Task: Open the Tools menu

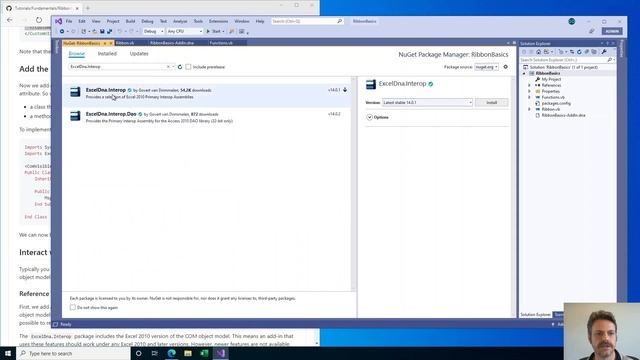Action: (x=198, y=21)
